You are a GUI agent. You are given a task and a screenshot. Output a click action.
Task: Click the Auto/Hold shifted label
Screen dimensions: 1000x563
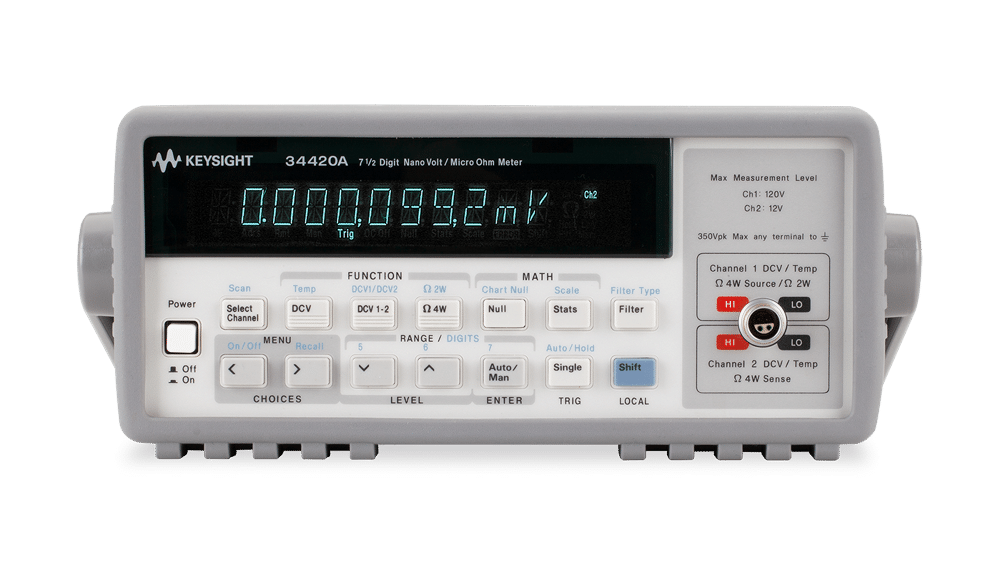tap(570, 348)
